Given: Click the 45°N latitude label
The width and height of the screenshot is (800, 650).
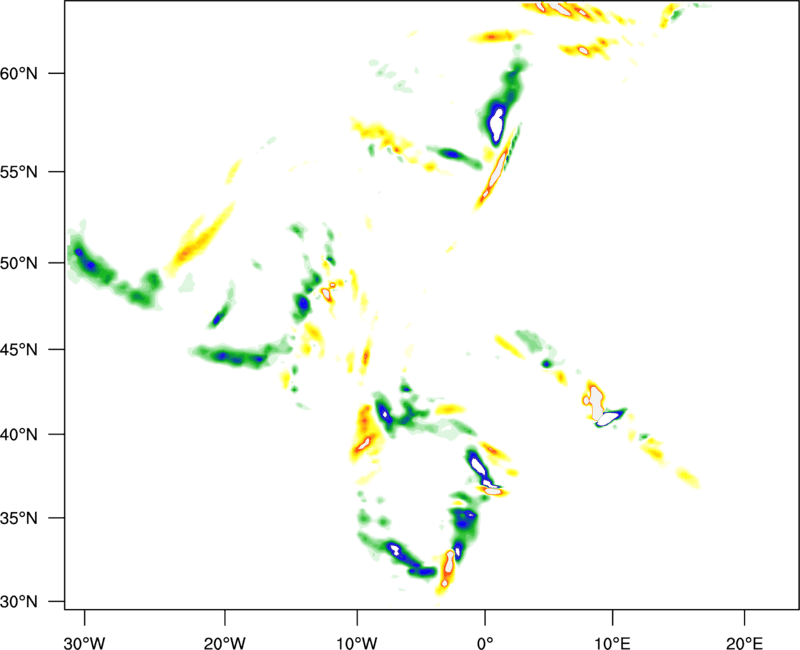Looking at the screenshot, I should pyautogui.click(x=19, y=350).
